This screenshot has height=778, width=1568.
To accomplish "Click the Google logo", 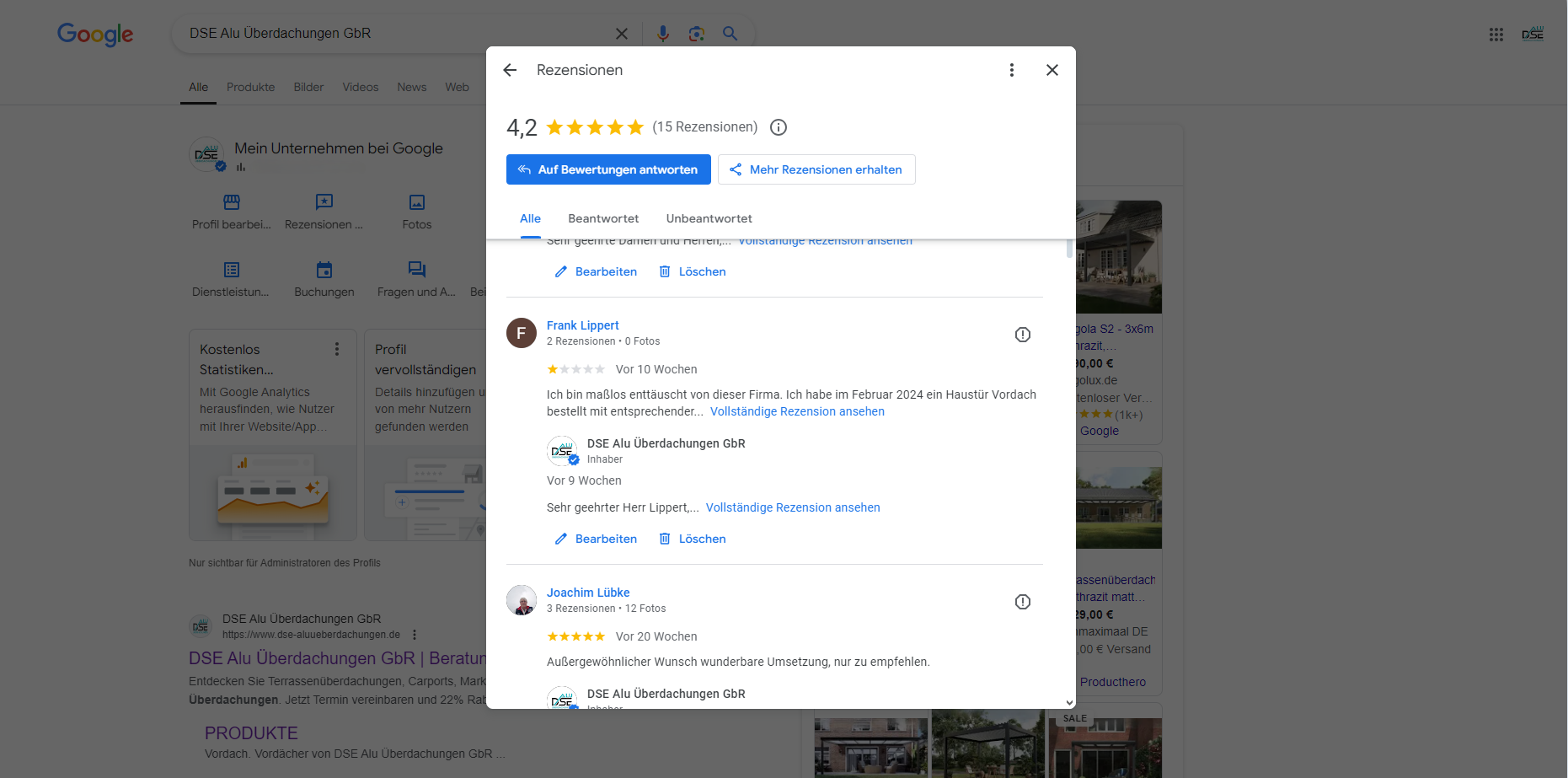I will (x=95, y=34).
